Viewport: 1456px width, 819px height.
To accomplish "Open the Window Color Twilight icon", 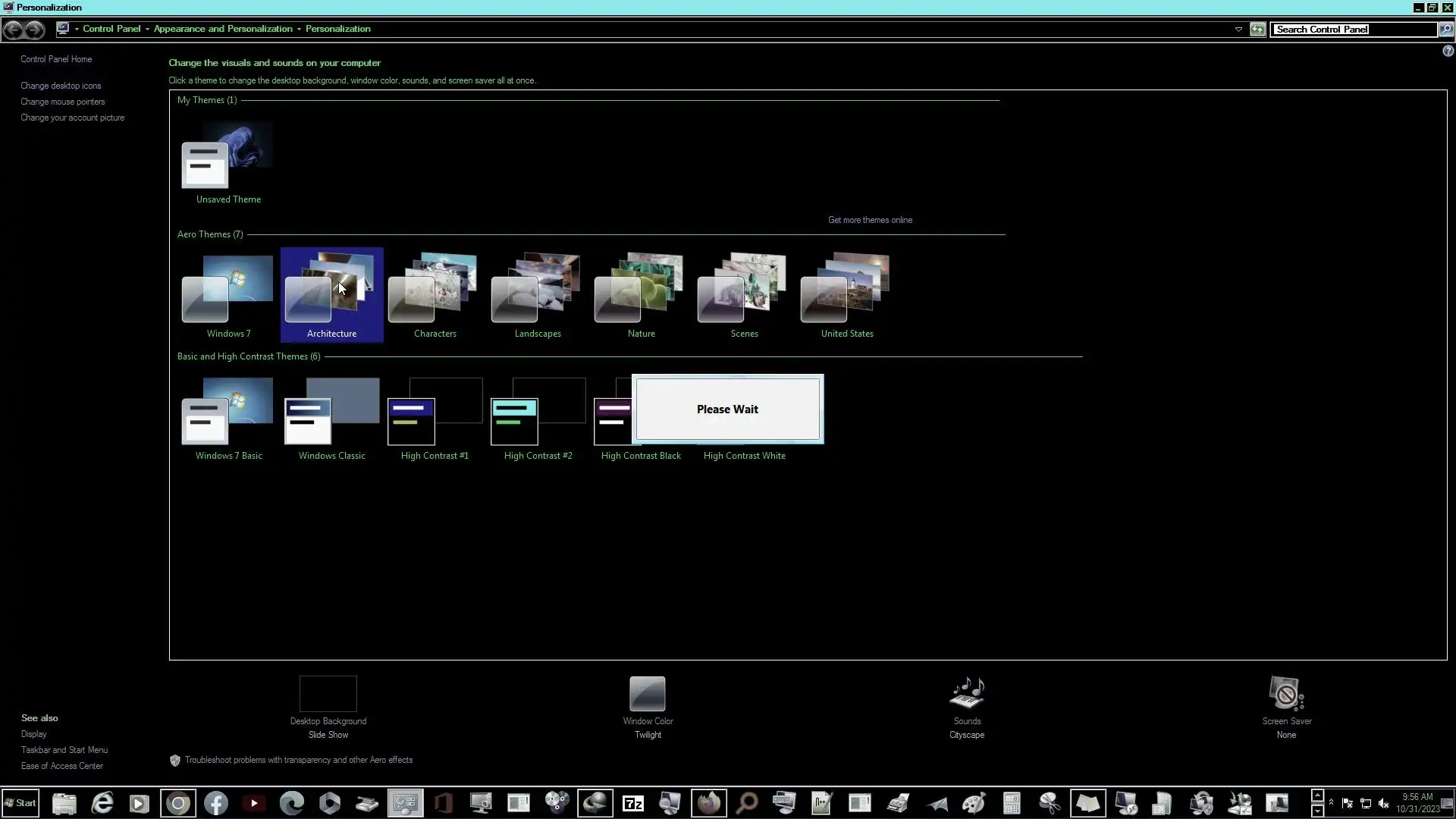I will [647, 694].
